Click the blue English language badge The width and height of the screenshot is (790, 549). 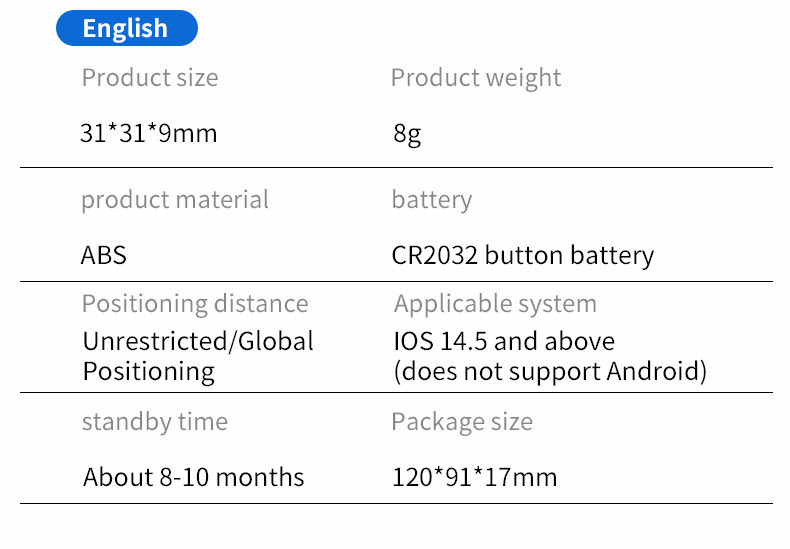[x=126, y=28]
